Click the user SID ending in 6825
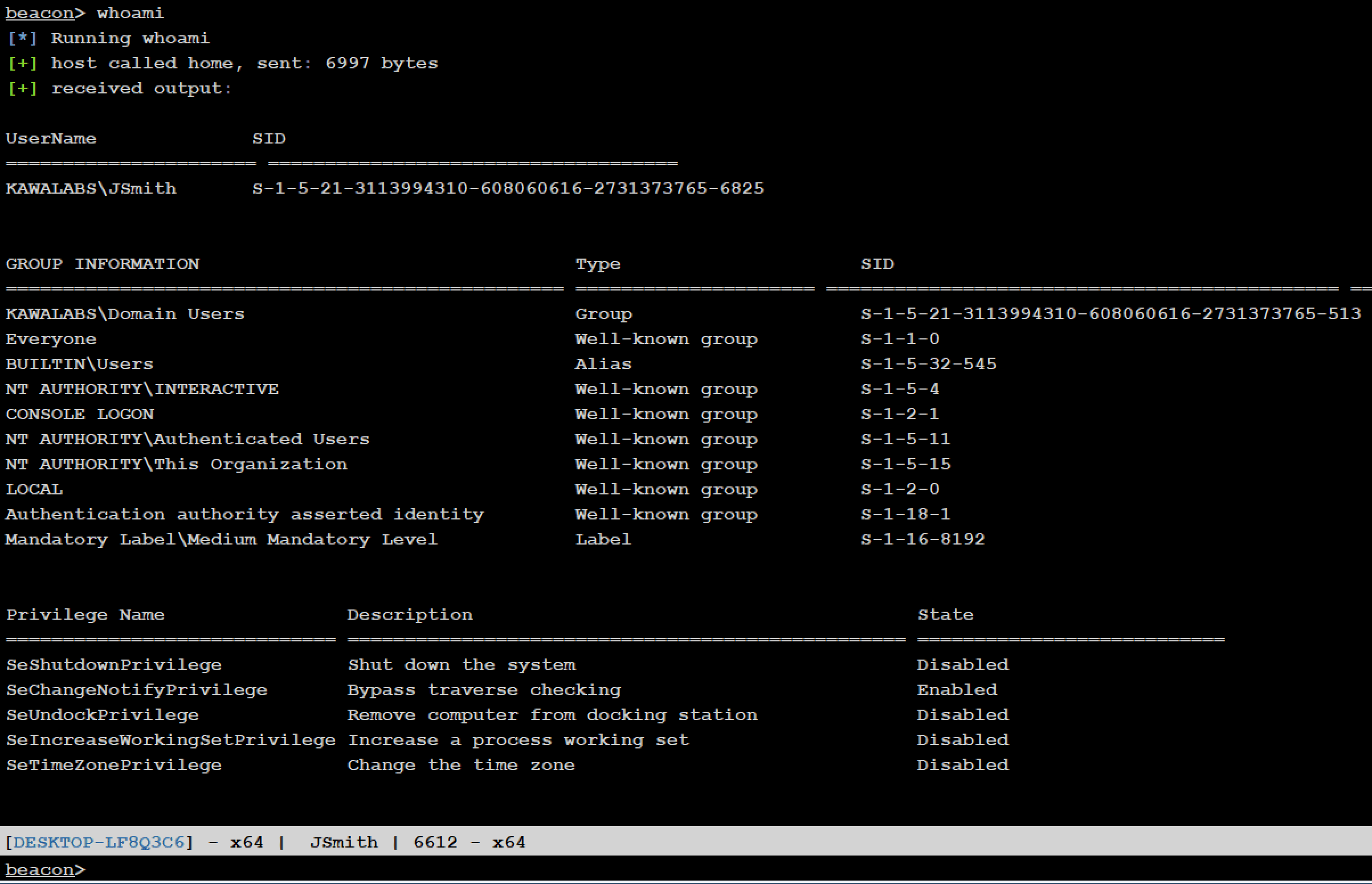Viewport: 1372px width, 884px height. [508, 189]
